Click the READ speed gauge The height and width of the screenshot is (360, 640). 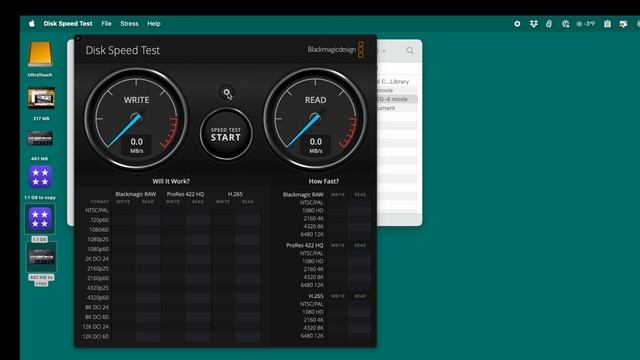315,119
